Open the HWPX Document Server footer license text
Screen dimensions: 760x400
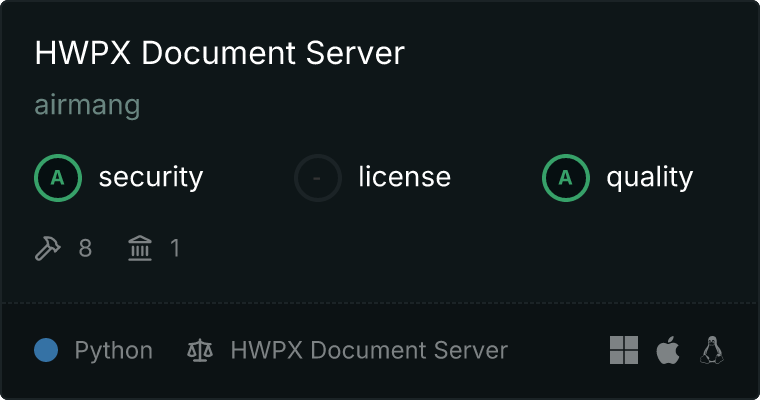coord(369,350)
